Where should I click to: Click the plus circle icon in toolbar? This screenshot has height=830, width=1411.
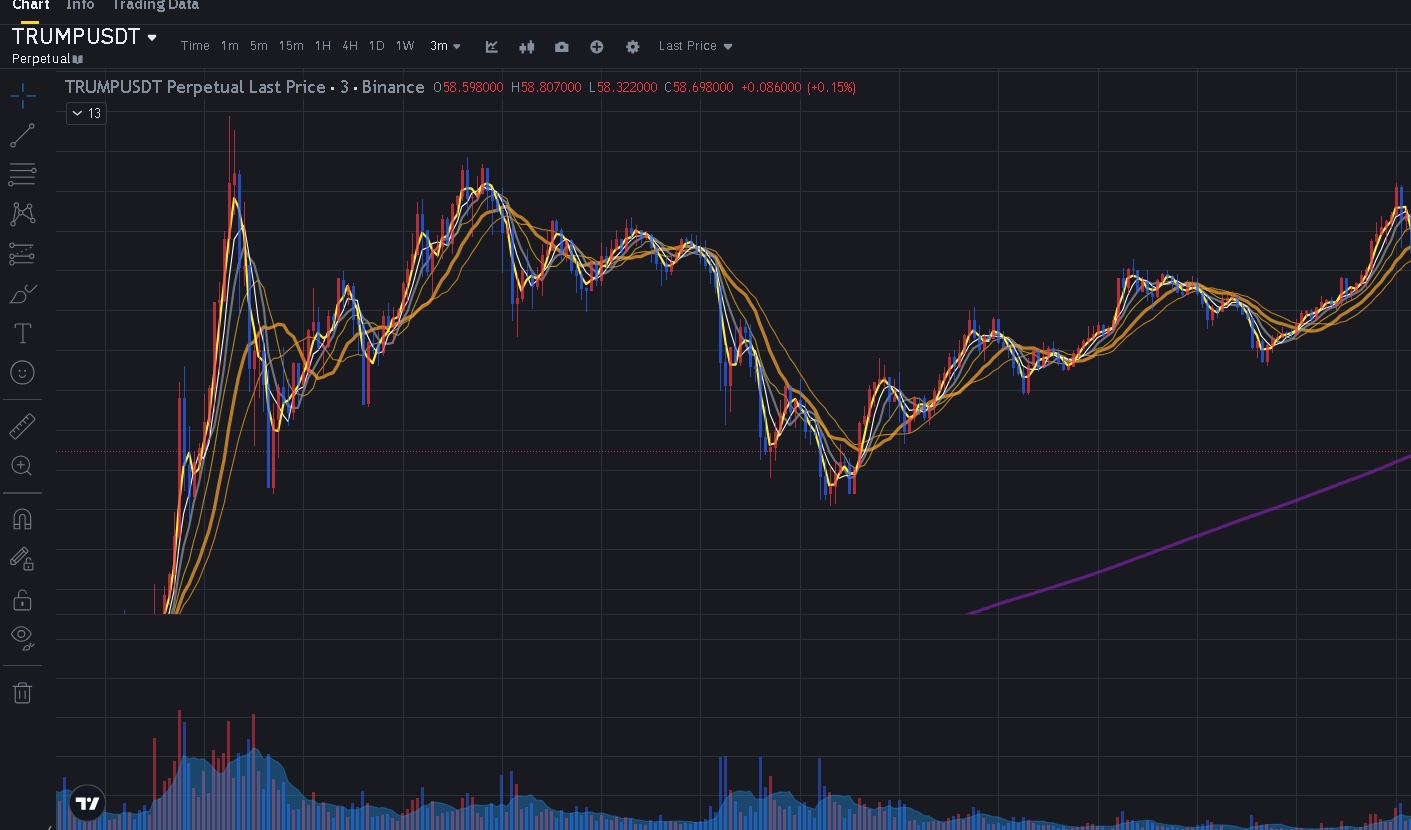597,46
